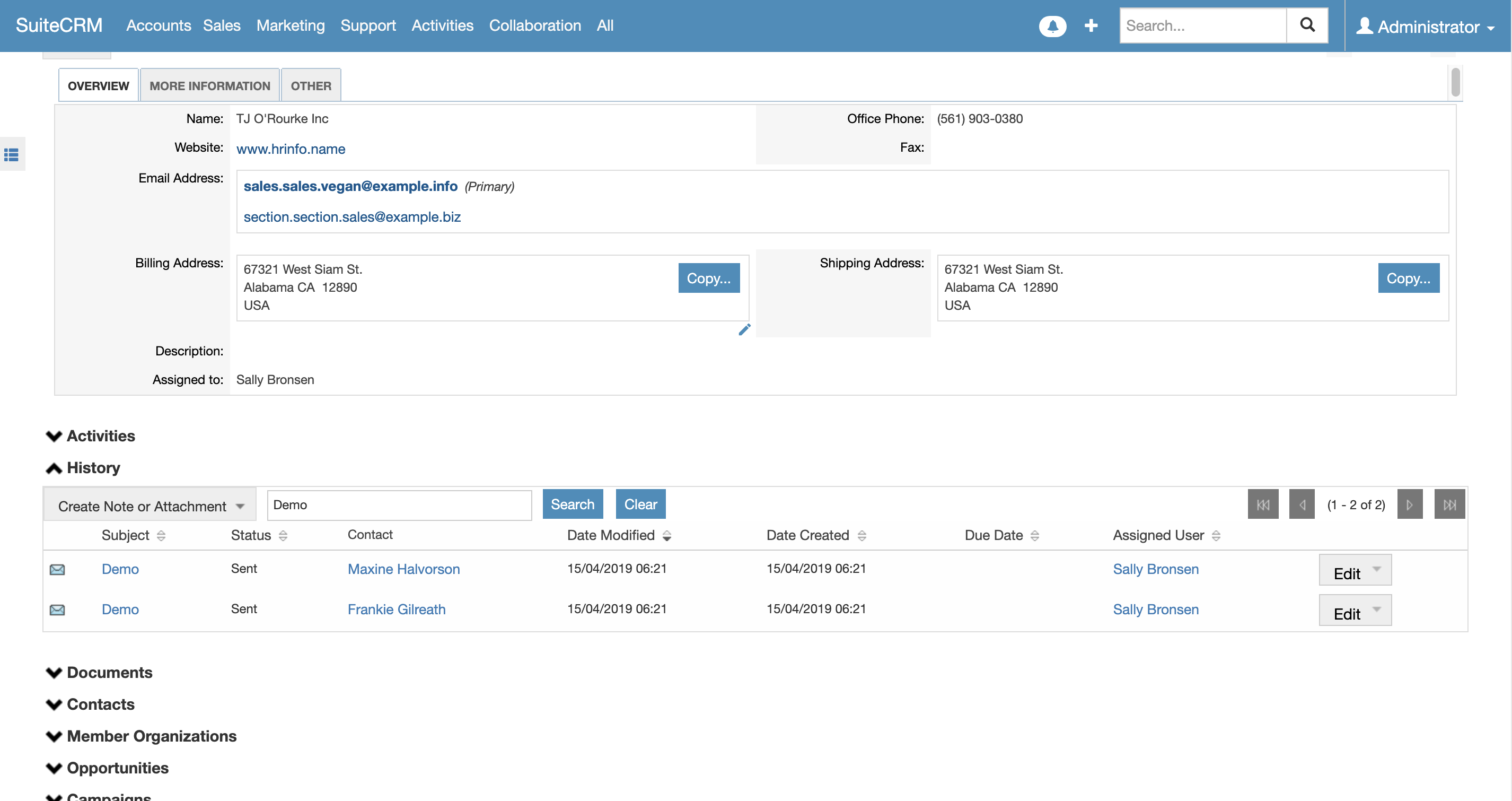Expand the Opportunities subpanel
Image resolution: width=1512 pixels, height=801 pixels.
pos(54,768)
